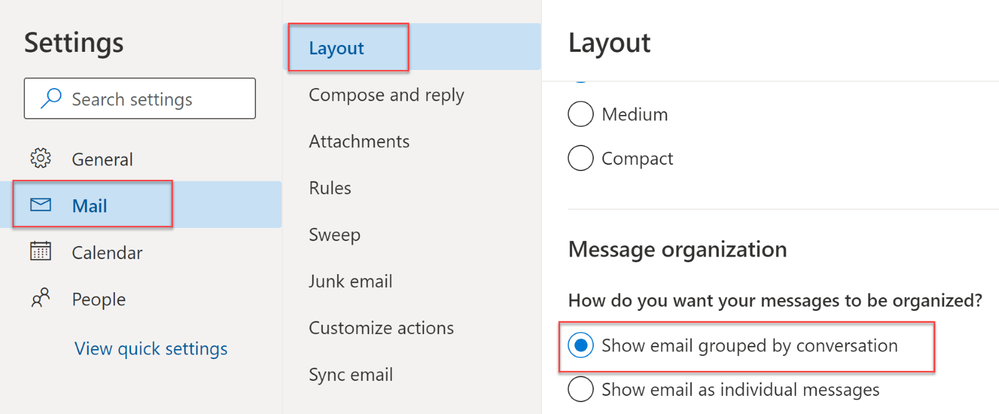
Task: Select Show email grouped by conversation
Action: coord(580,346)
